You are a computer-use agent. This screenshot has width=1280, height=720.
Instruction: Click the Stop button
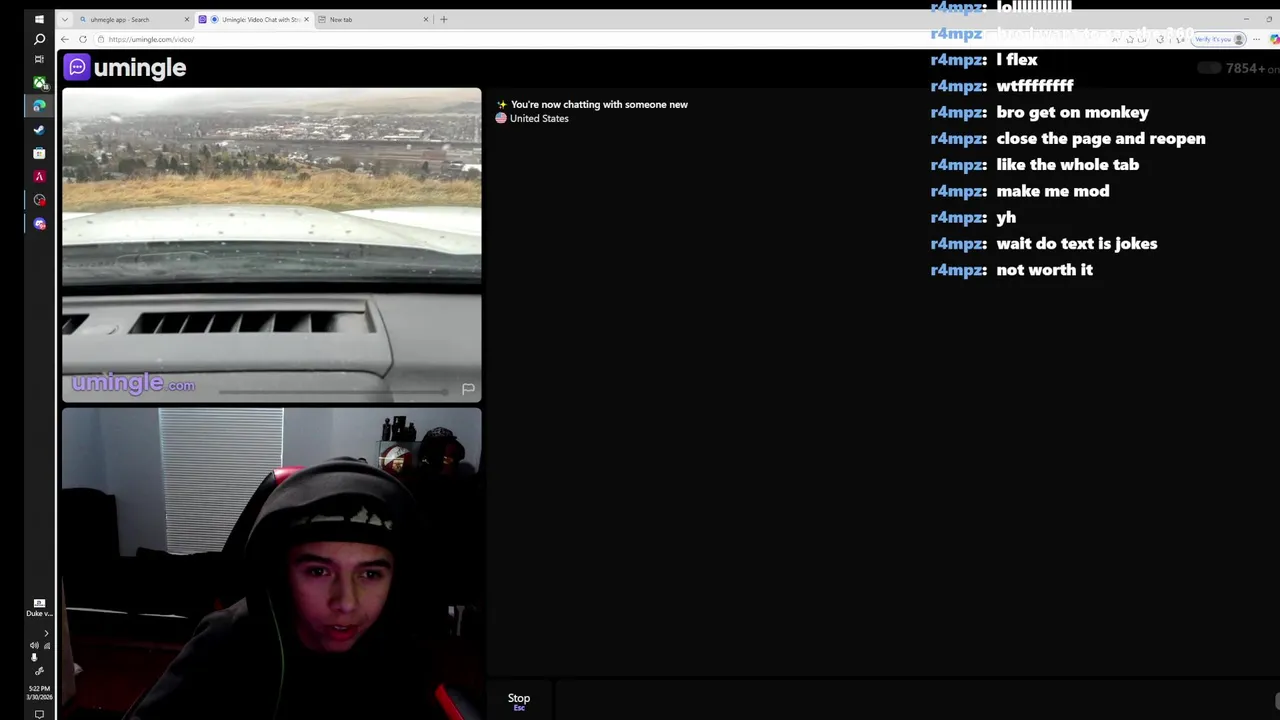[x=518, y=701]
